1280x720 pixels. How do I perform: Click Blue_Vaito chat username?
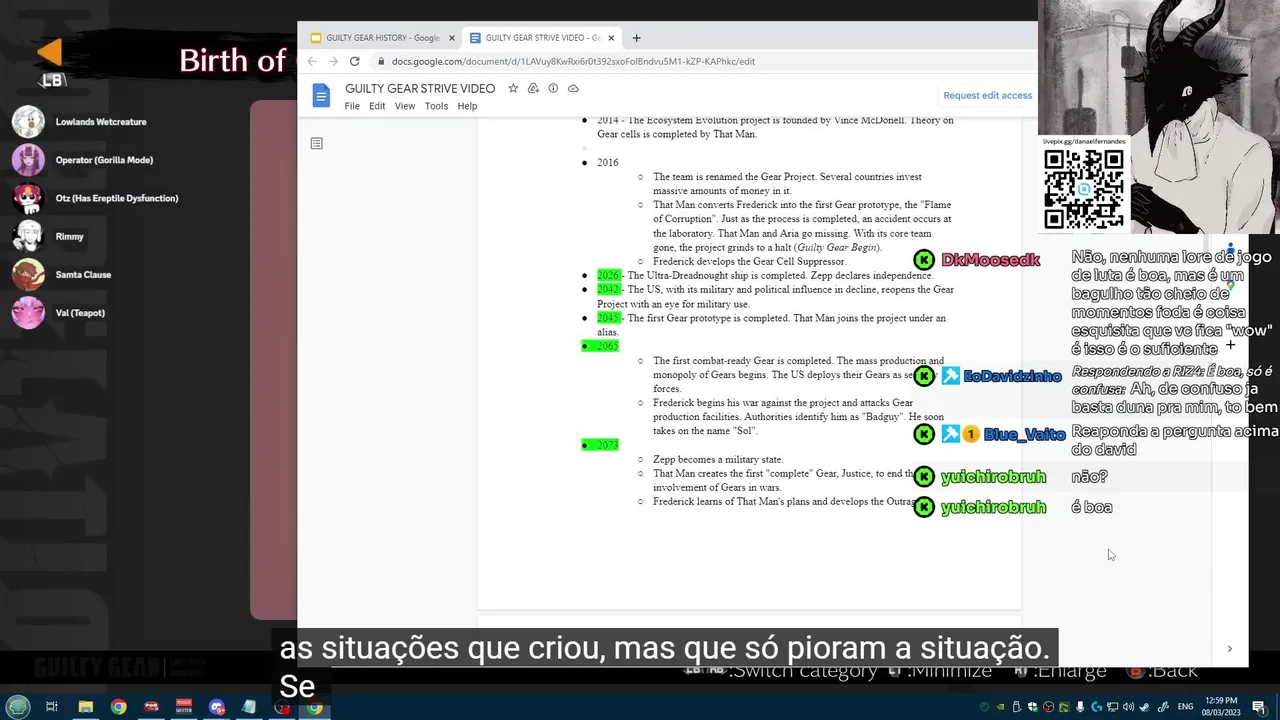click(1024, 434)
